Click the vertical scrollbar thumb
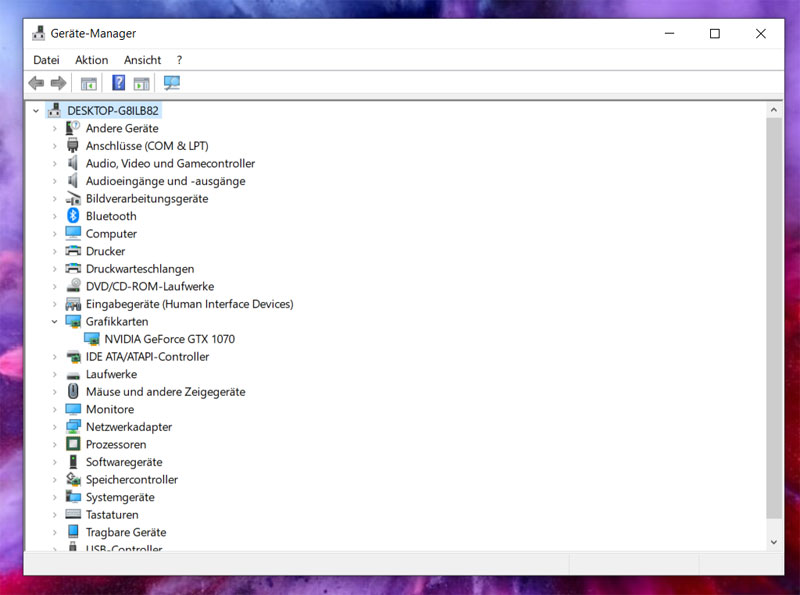The height and width of the screenshot is (595, 800). [x=774, y=318]
